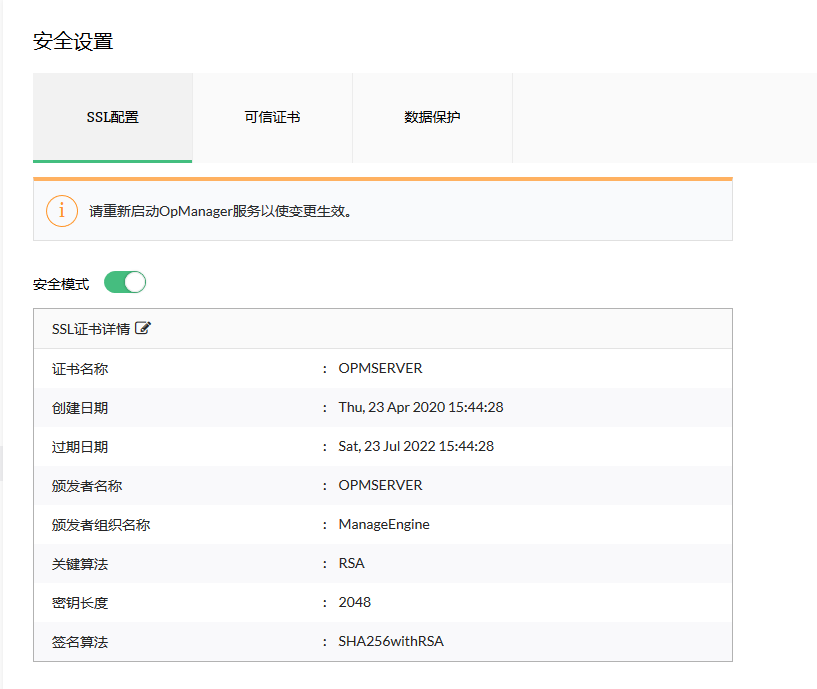
Task: Click the orange info icon in the notice
Action: point(62,211)
